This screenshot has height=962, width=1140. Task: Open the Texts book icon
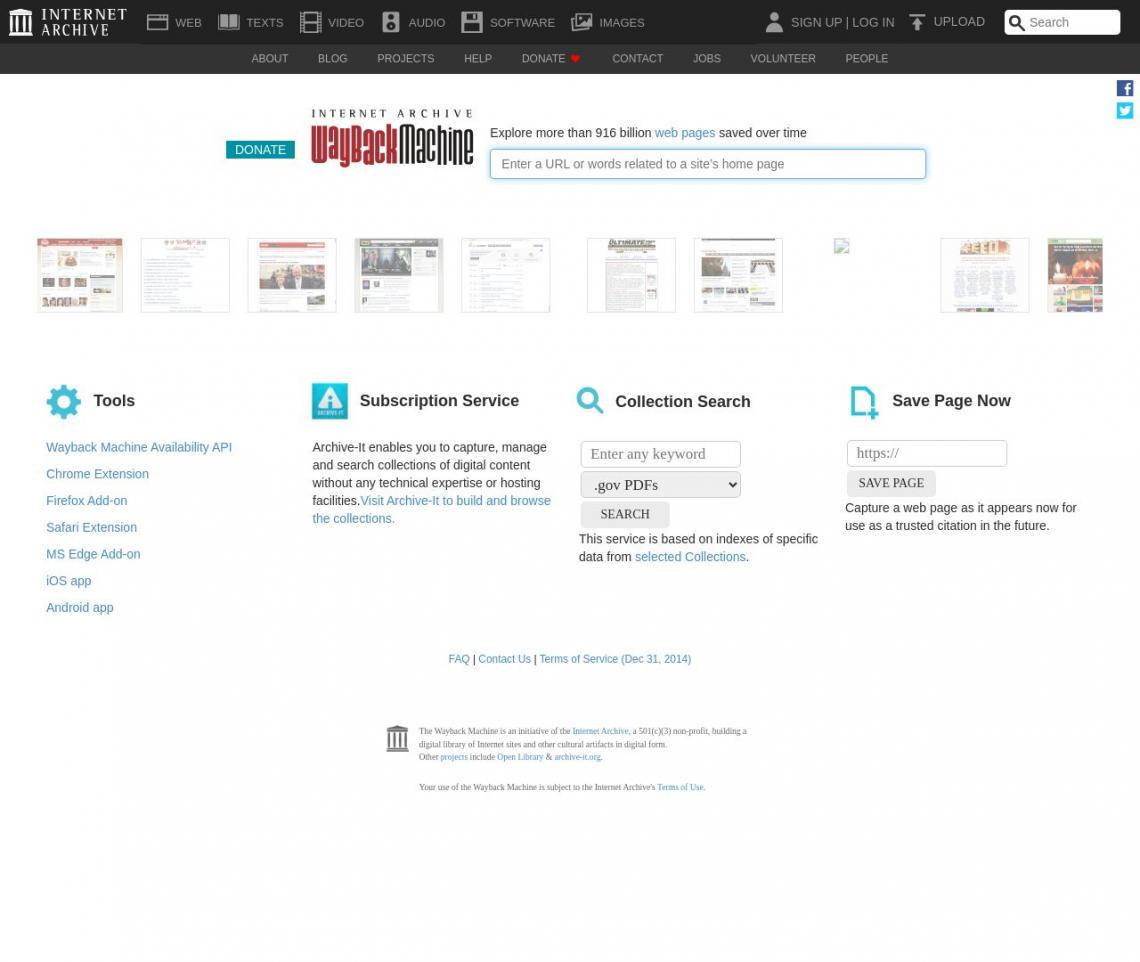(x=229, y=22)
